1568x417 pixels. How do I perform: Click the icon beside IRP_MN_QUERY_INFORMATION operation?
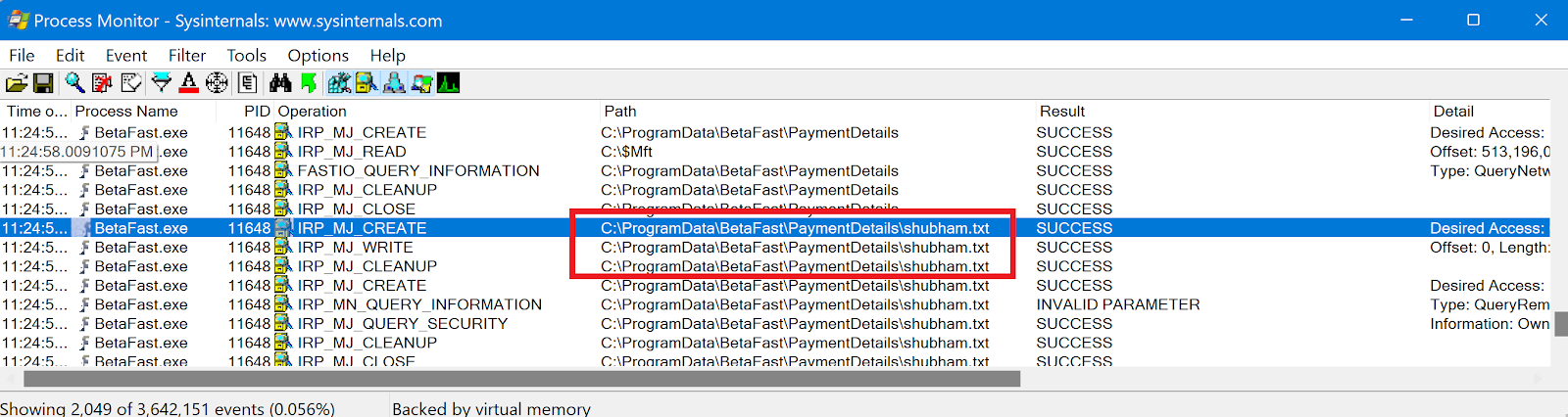pos(283,304)
